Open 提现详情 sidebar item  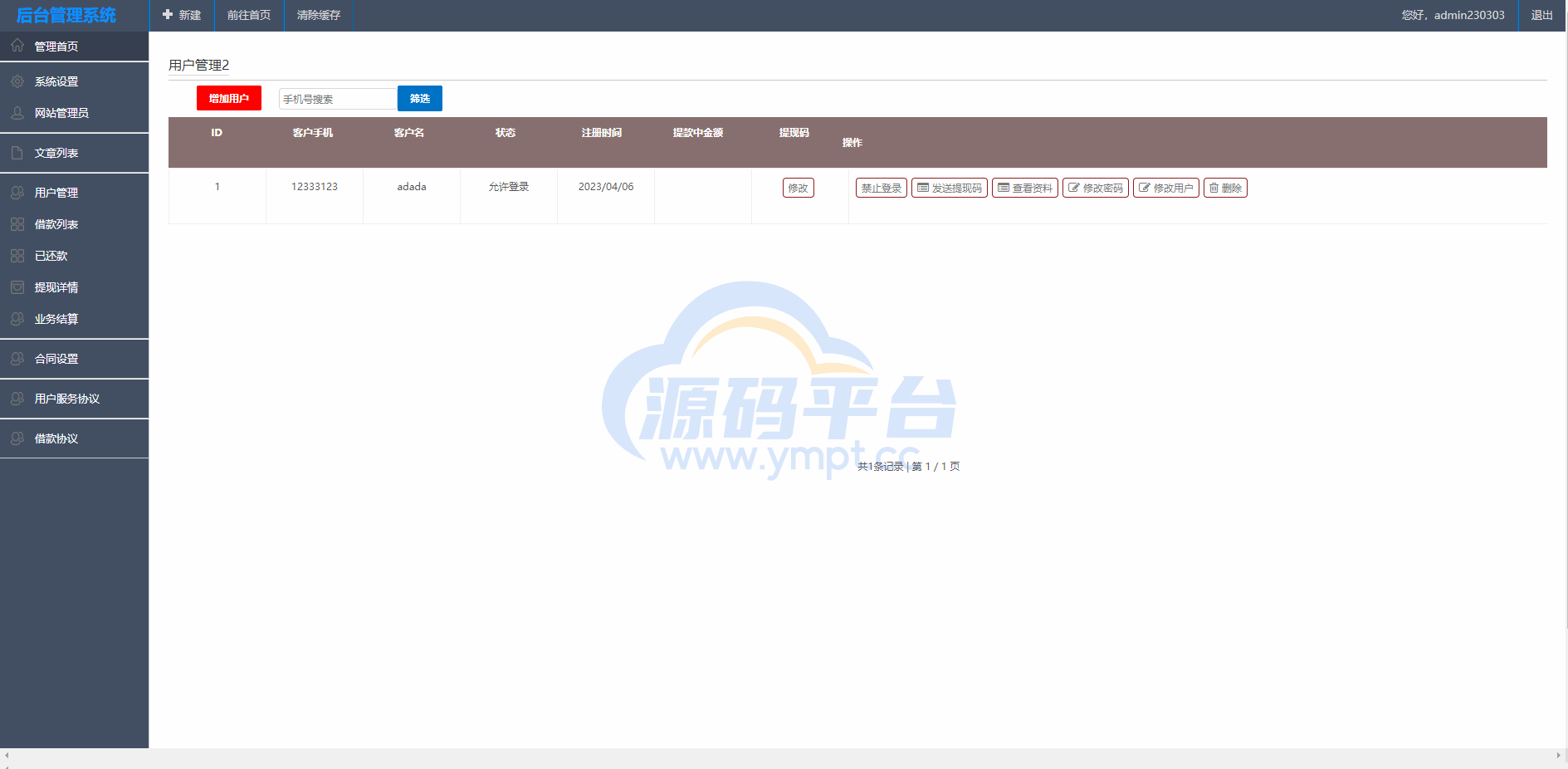(x=75, y=287)
